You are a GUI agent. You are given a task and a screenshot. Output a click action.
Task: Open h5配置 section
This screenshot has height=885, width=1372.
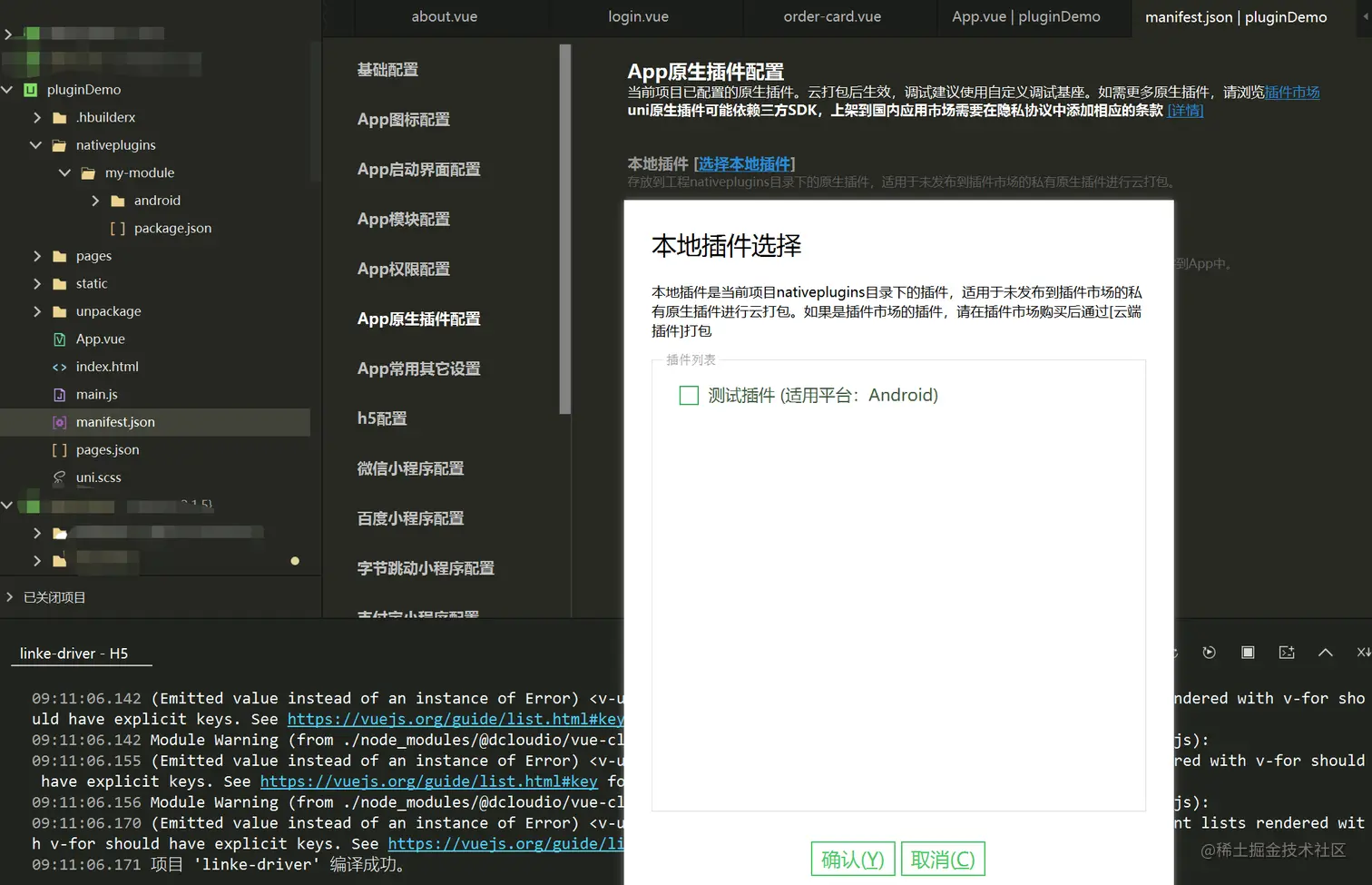pyautogui.click(x=382, y=419)
